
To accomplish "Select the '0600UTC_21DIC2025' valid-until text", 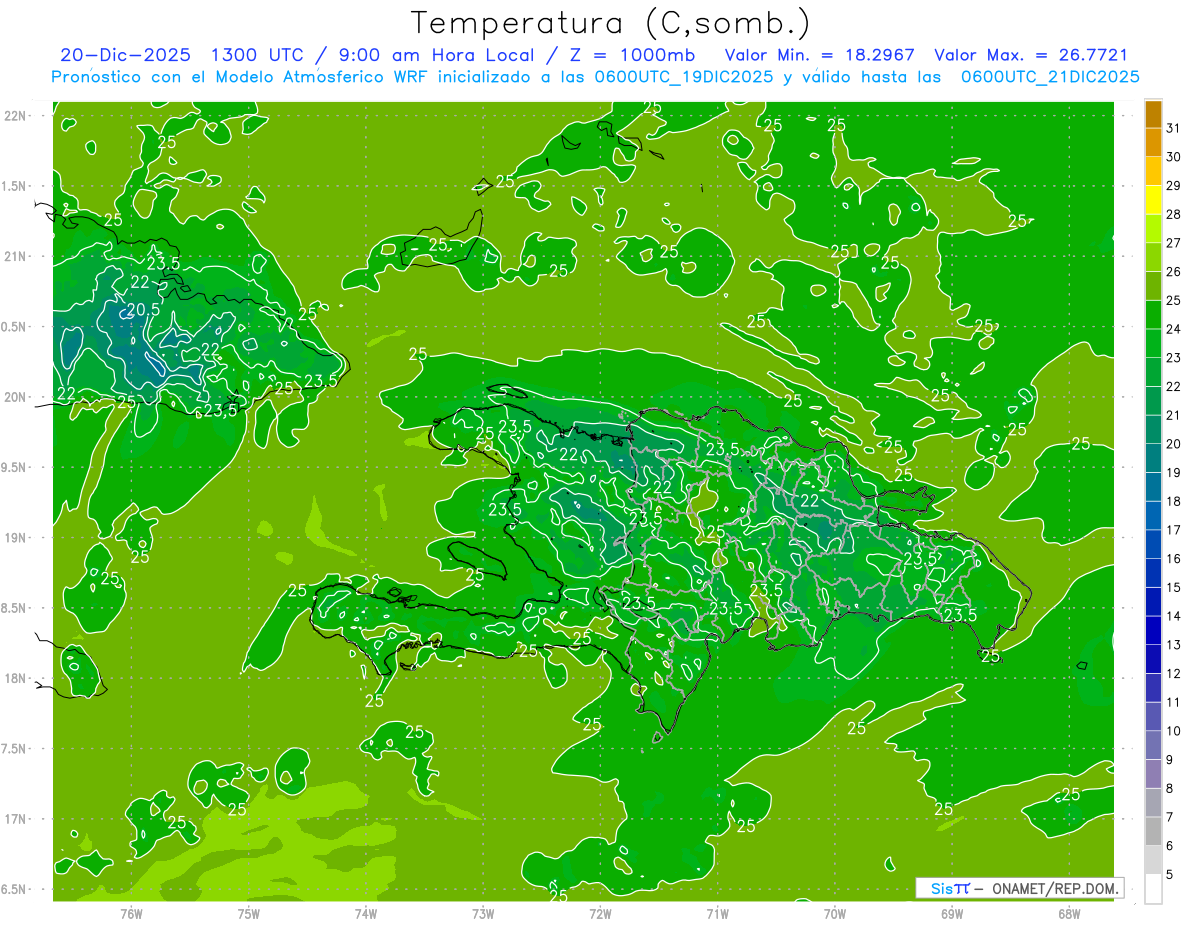I will [x=1050, y=77].
